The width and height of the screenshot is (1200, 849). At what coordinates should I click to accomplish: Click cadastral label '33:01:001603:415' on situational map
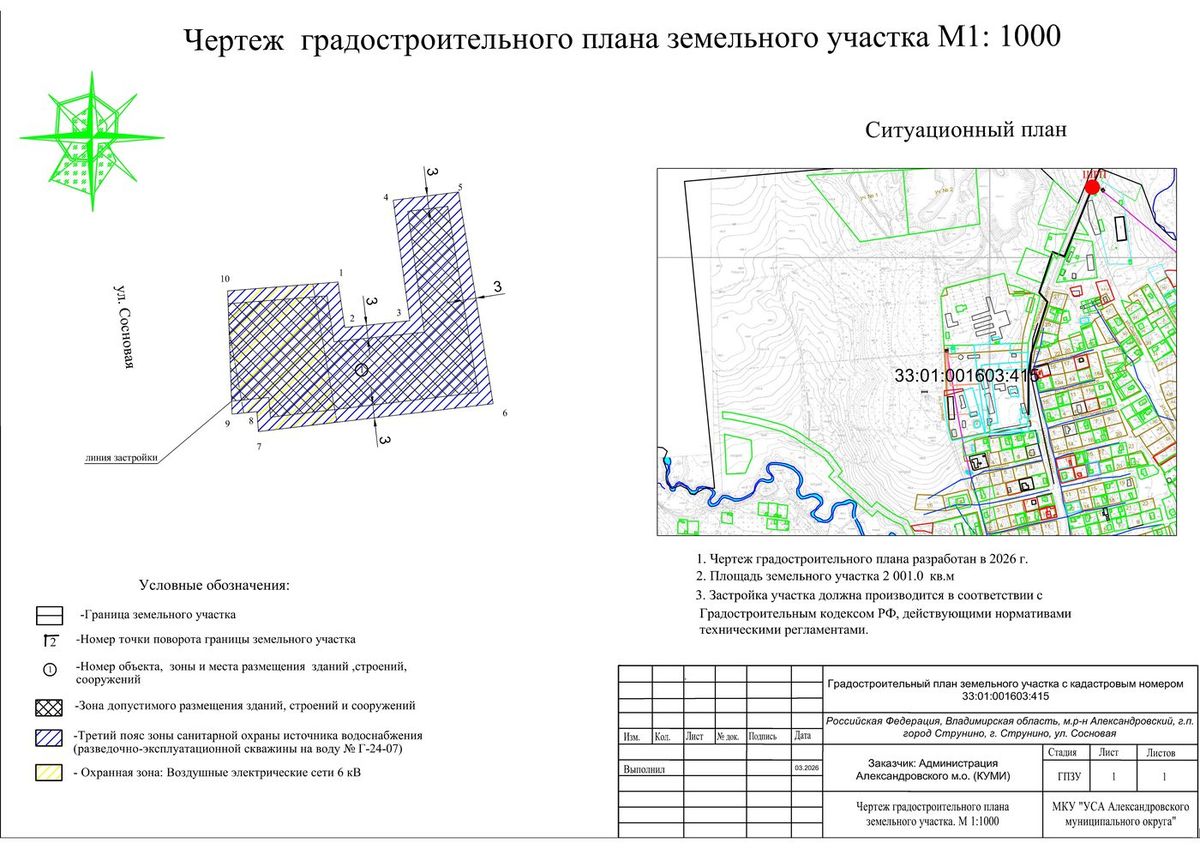point(969,376)
